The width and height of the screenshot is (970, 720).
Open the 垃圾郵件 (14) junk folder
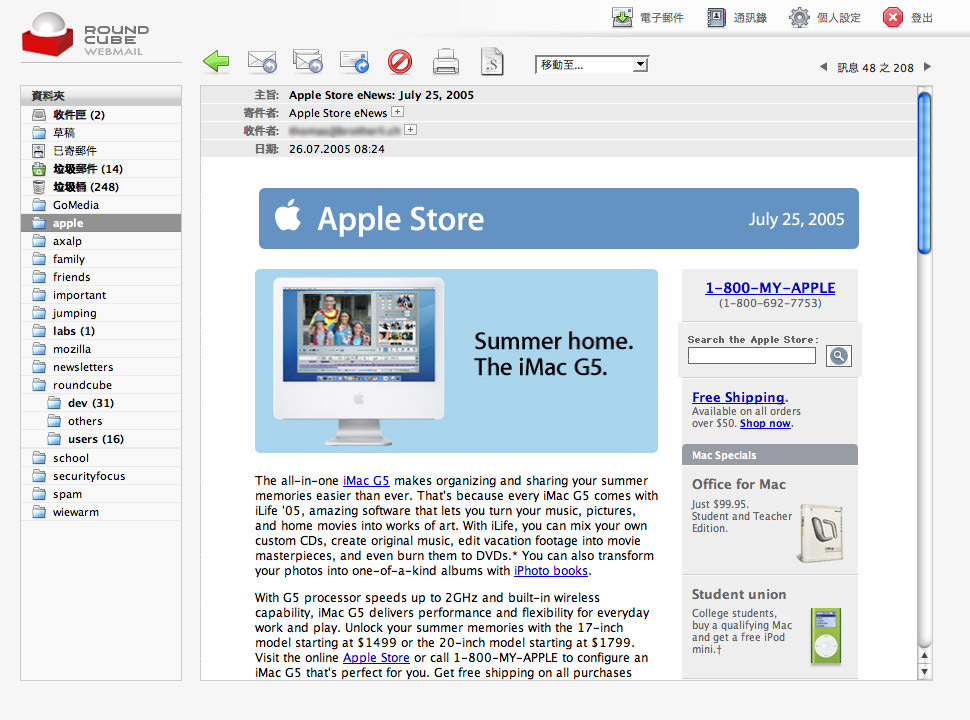coord(101,169)
